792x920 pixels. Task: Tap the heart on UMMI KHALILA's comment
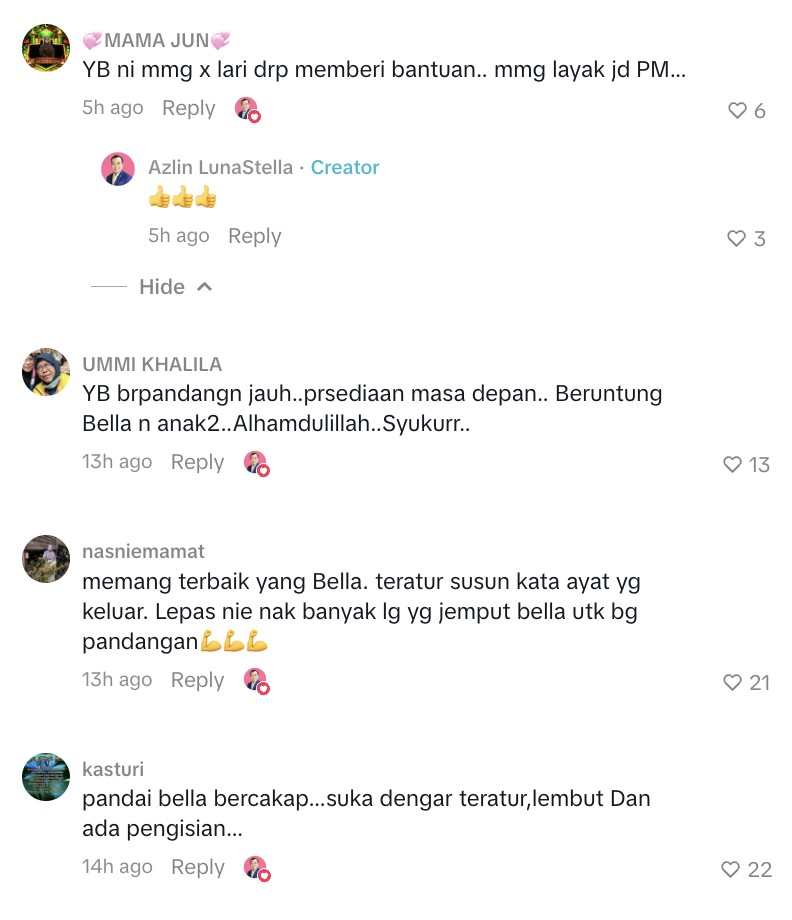coord(732,464)
